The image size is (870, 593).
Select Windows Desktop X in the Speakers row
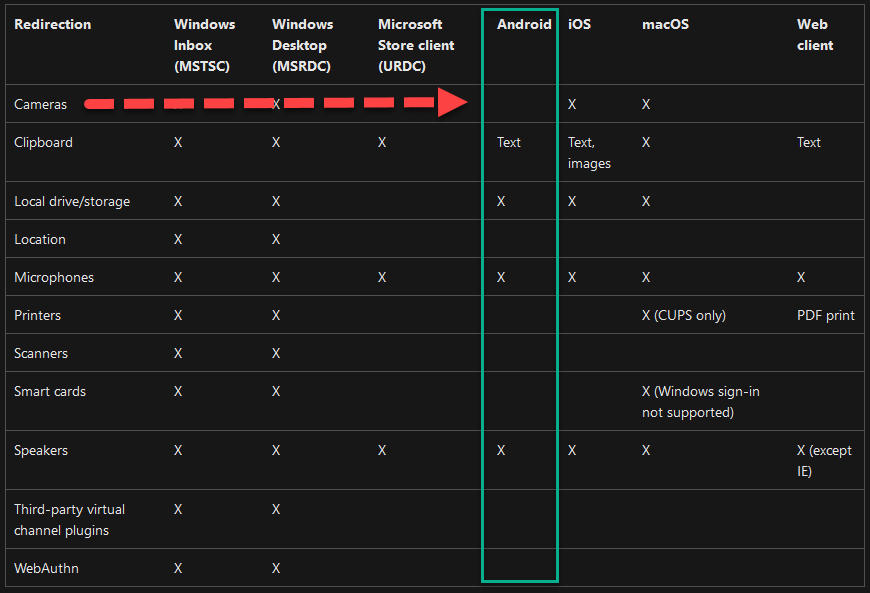pos(276,450)
